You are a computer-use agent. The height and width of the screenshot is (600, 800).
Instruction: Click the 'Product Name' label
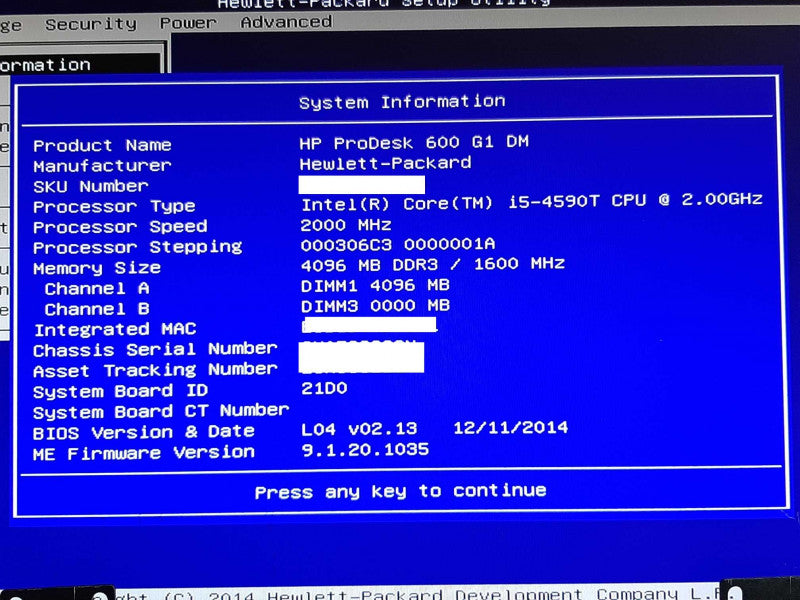(102, 145)
